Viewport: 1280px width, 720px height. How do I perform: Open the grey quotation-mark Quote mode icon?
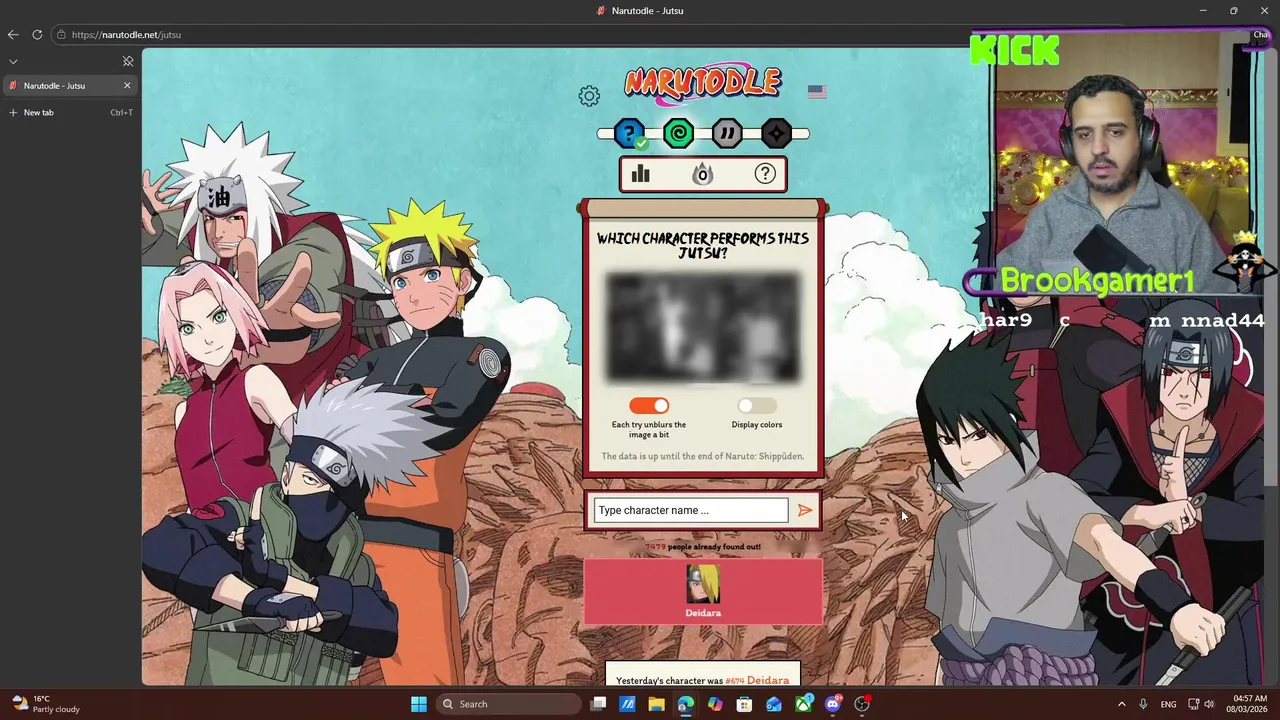tap(727, 133)
